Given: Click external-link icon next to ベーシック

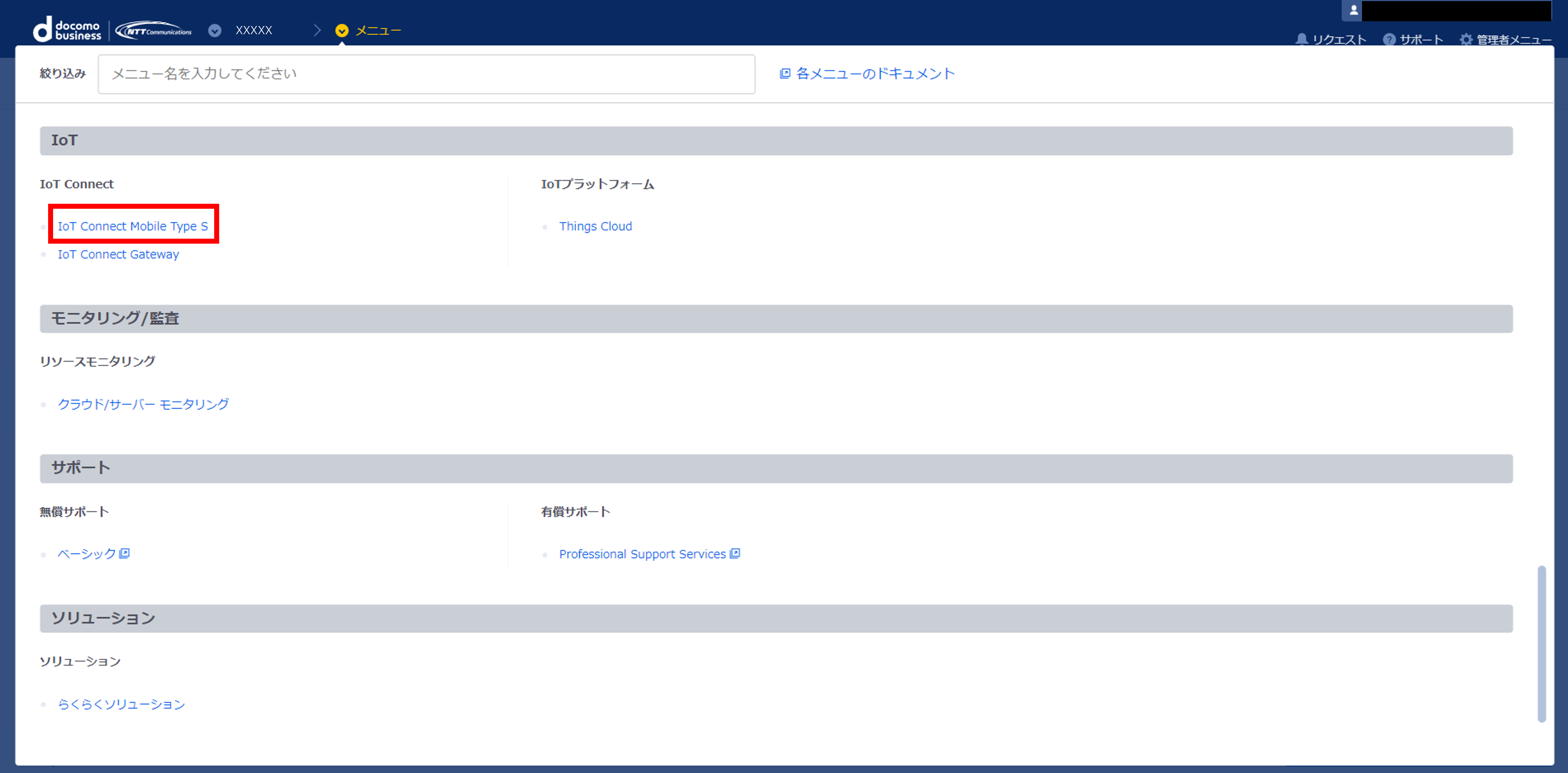Looking at the screenshot, I should (125, 553).
